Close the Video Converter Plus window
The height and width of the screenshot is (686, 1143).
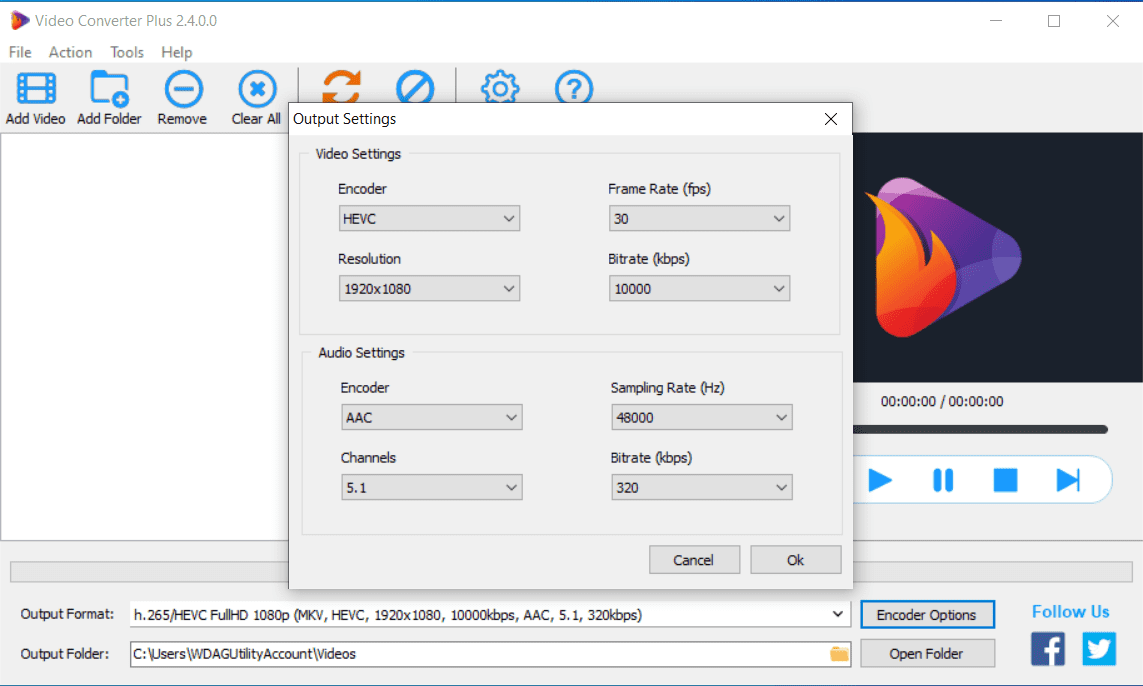pyautogui.click(x=1112, y=20)
